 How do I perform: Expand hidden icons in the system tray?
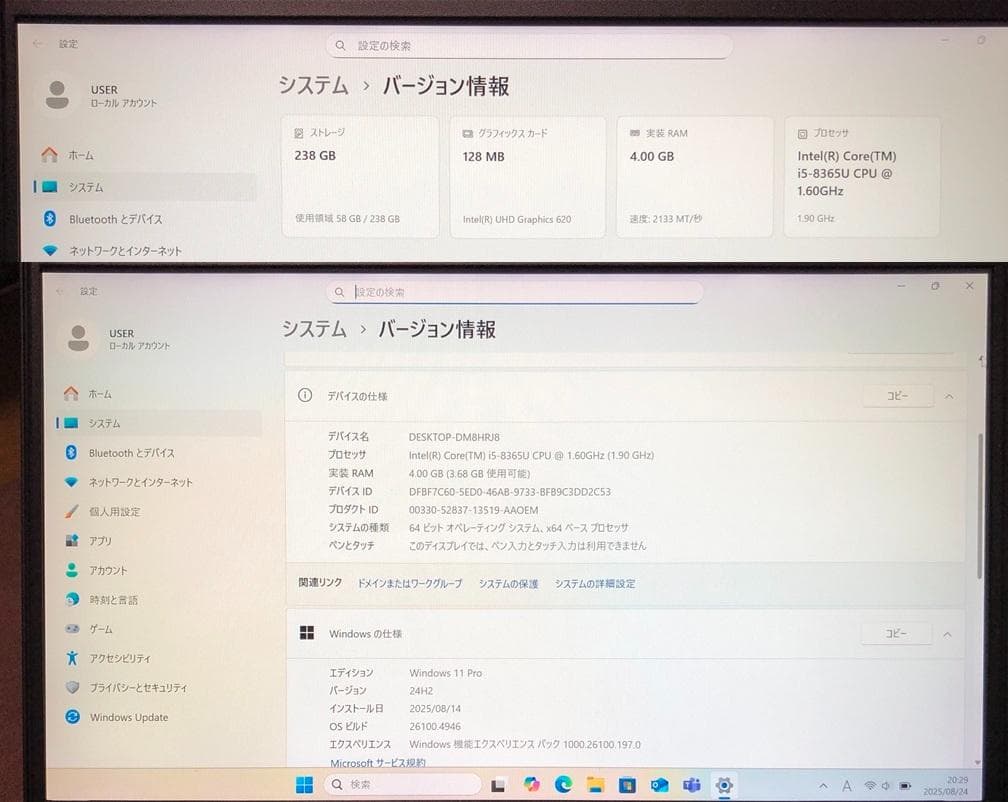pyautogui.click(x=822, y=784)
